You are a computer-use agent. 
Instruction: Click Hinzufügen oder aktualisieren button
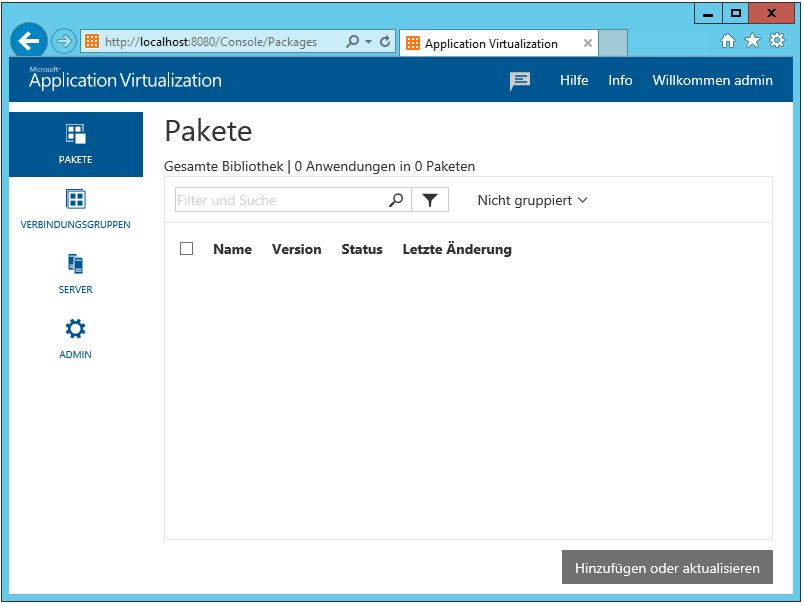click(x=667, y=568)
